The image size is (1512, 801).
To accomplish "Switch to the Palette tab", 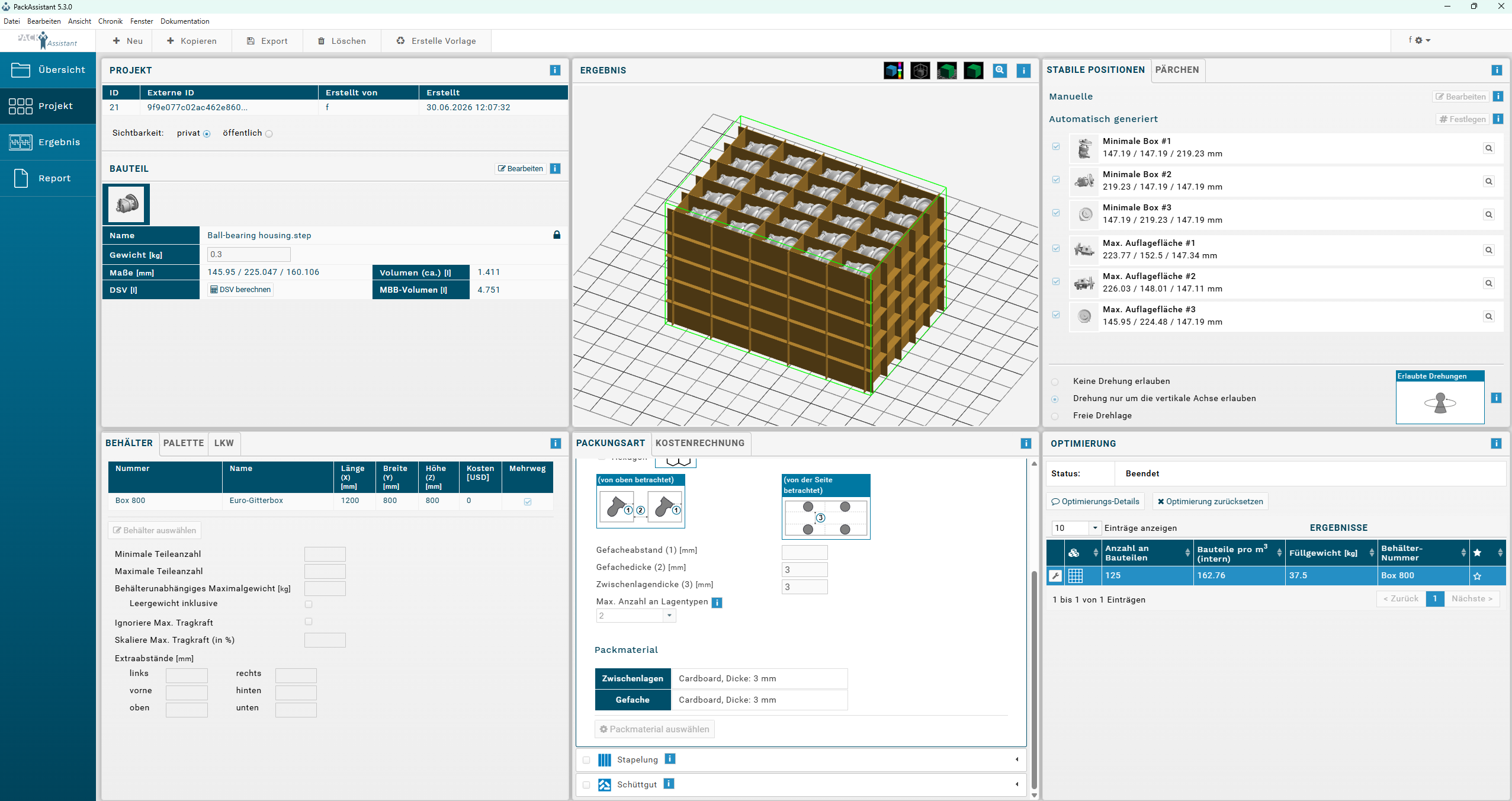I will tap(184, 443).
